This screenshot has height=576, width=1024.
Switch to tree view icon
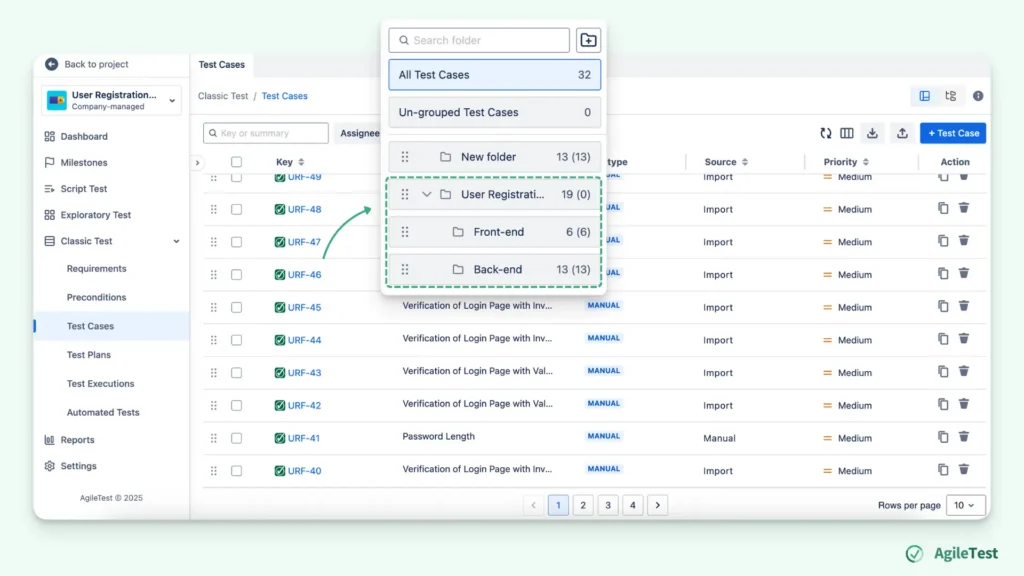coord(950,96)
